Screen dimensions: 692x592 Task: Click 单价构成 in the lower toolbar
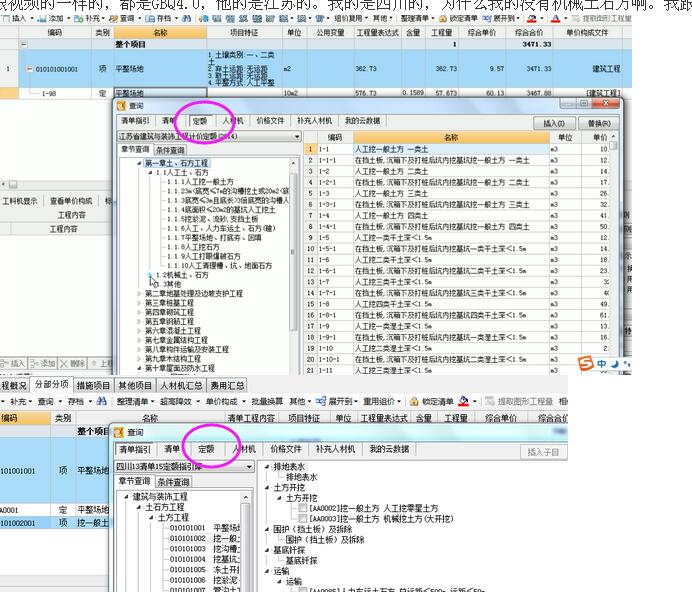point(222,401)
